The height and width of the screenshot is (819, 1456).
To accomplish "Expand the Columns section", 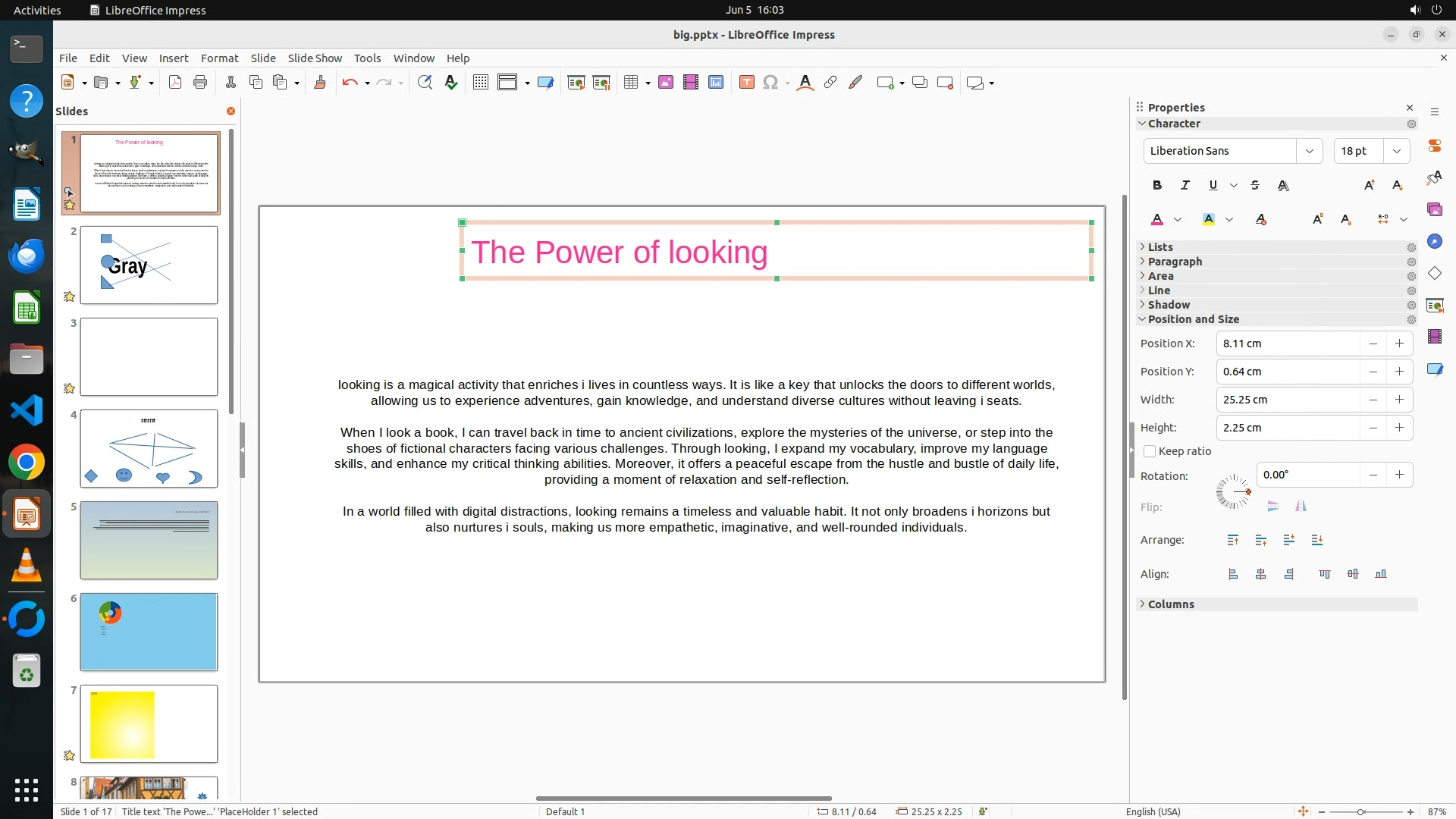I will tap(1171, 604).
